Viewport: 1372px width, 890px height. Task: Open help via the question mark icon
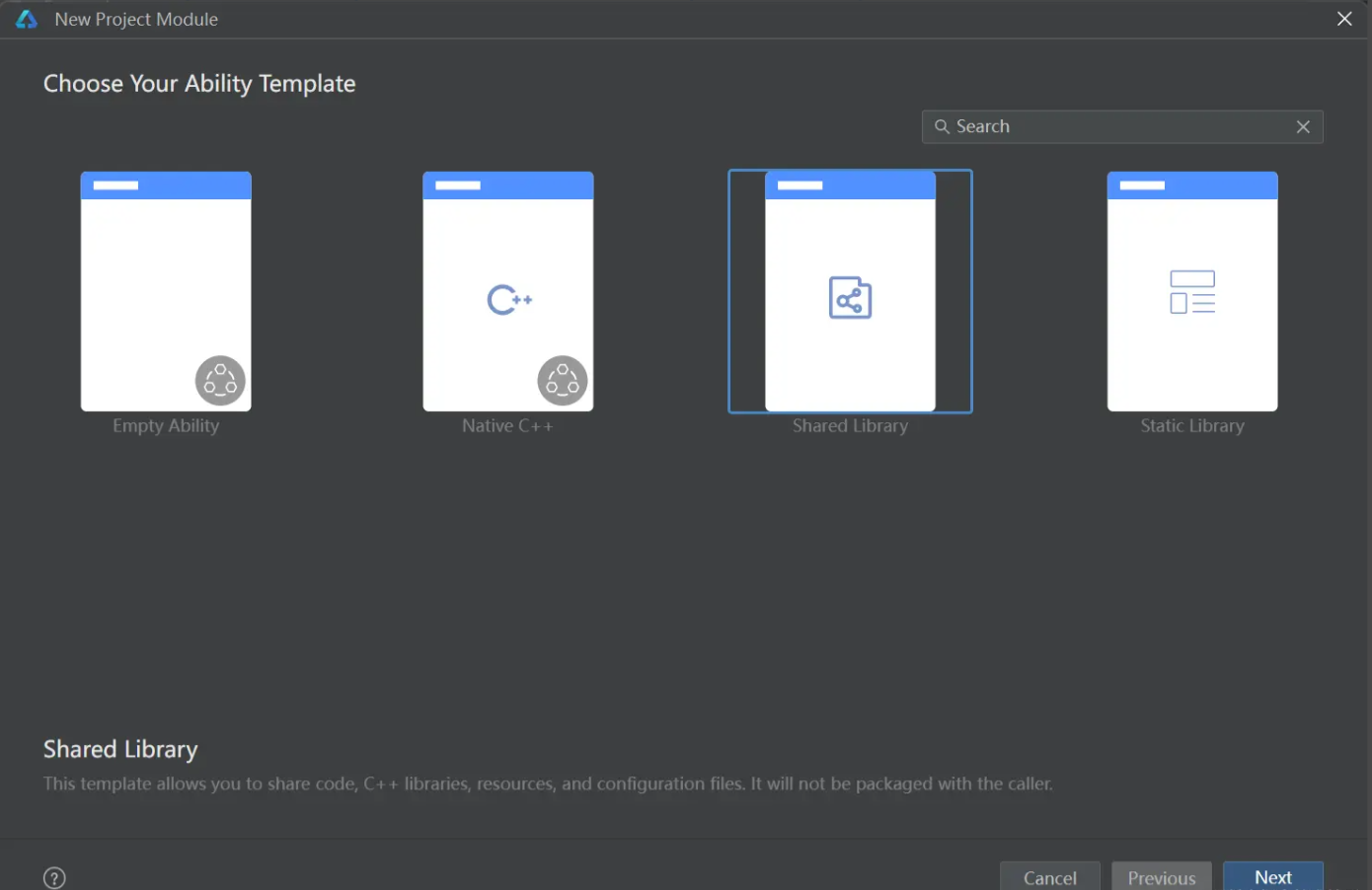(55, 877)
